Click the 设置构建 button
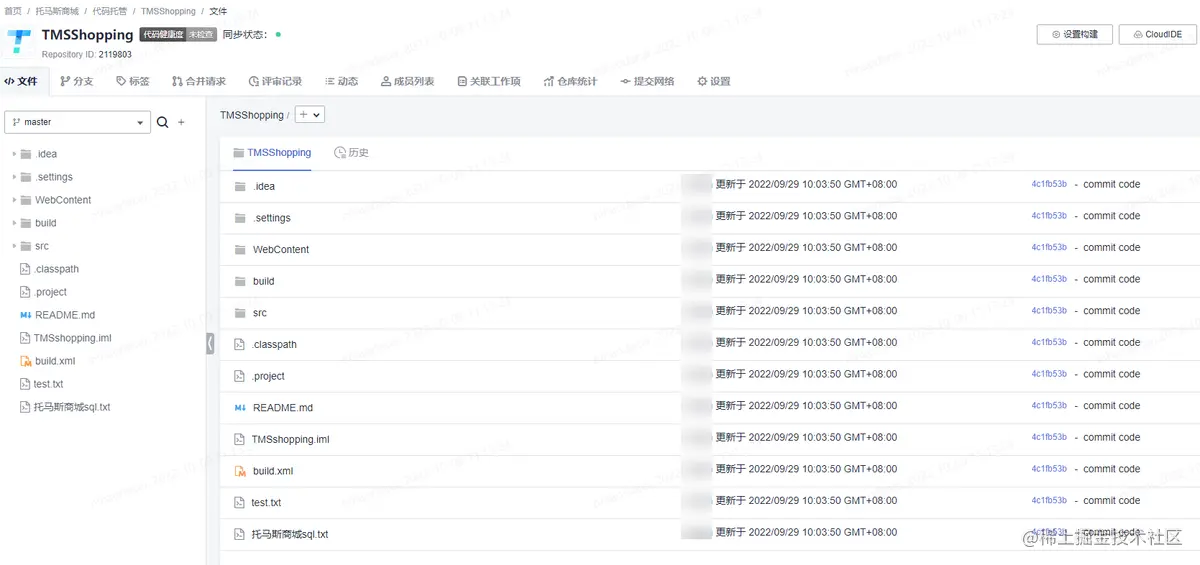The height and width of the screenshot is (565, 1200). (1075, 34)
